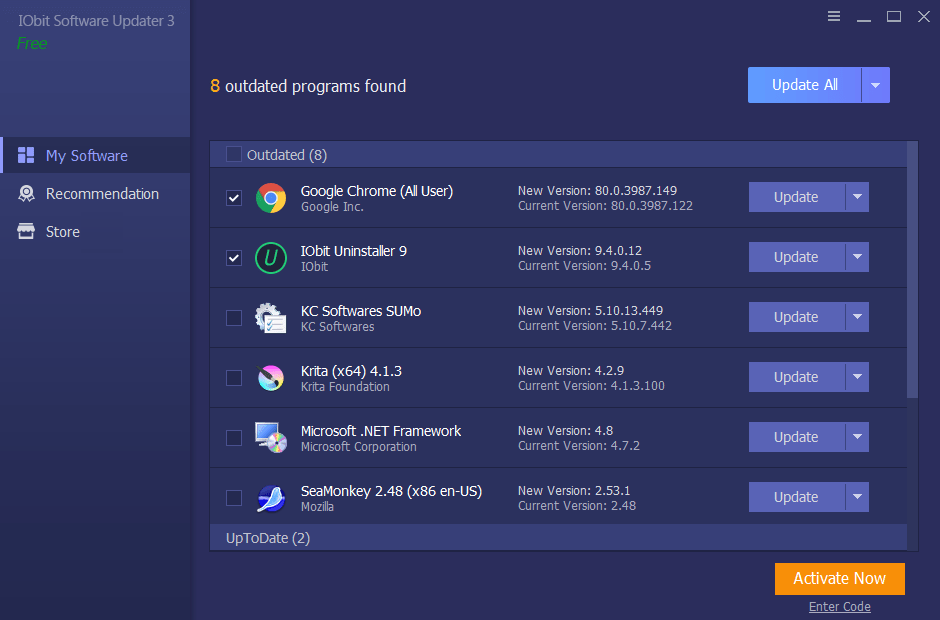940x620 pixels.
Task: Check the Krita (x64) checkbox
Action: point(234,378)
